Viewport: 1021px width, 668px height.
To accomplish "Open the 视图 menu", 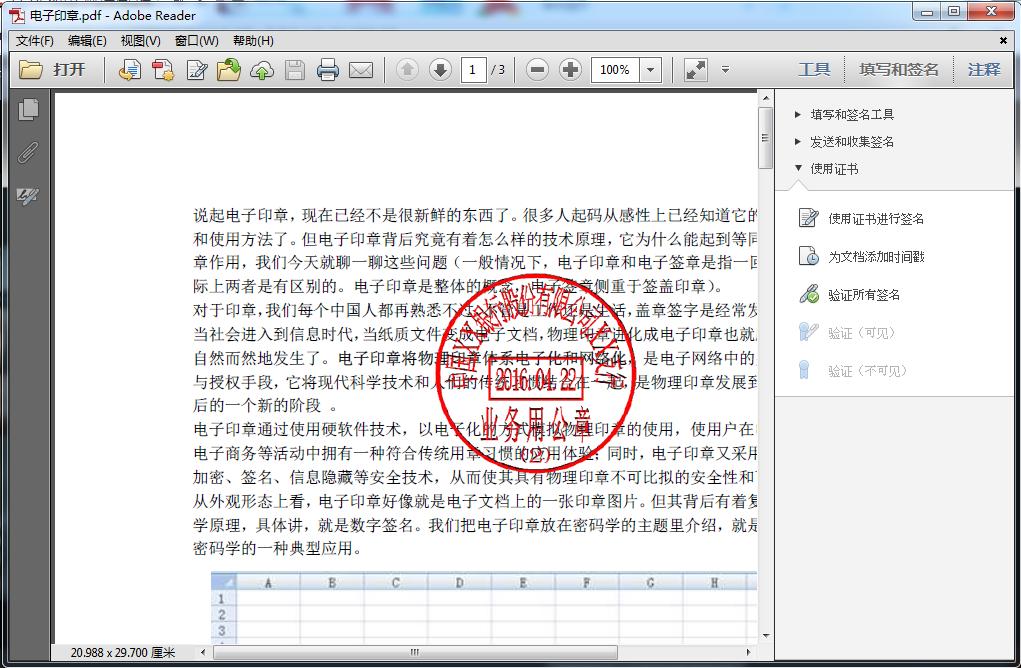I will click(x=138, y=41).
